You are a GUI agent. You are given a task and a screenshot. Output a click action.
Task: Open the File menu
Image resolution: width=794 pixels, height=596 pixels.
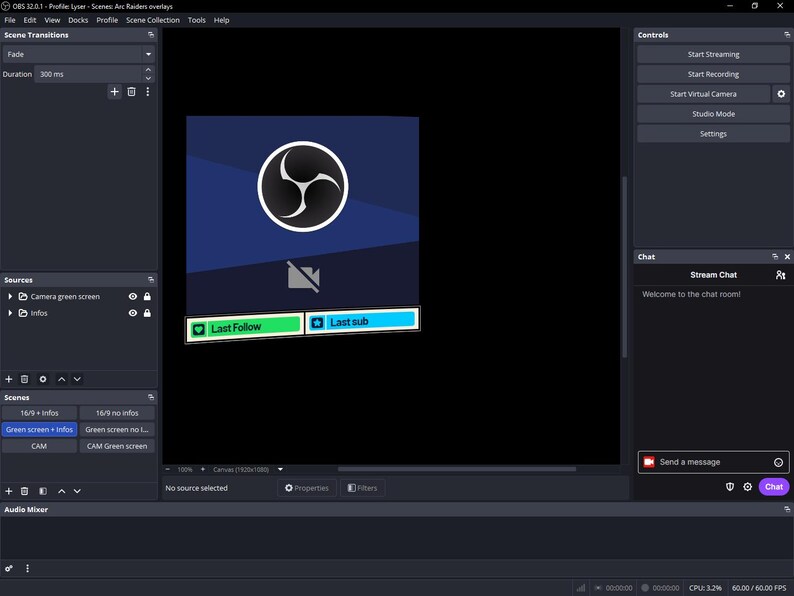(10, 20)
